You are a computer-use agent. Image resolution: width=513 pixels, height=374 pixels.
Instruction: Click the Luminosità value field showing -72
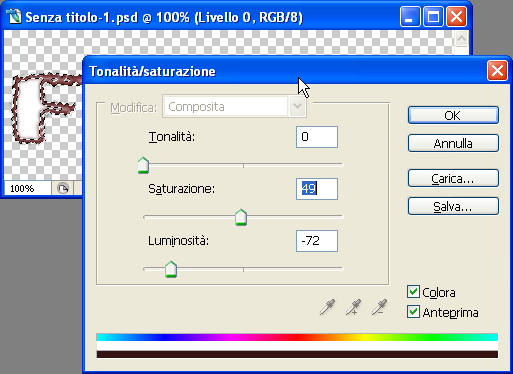(x=317, y=241)
